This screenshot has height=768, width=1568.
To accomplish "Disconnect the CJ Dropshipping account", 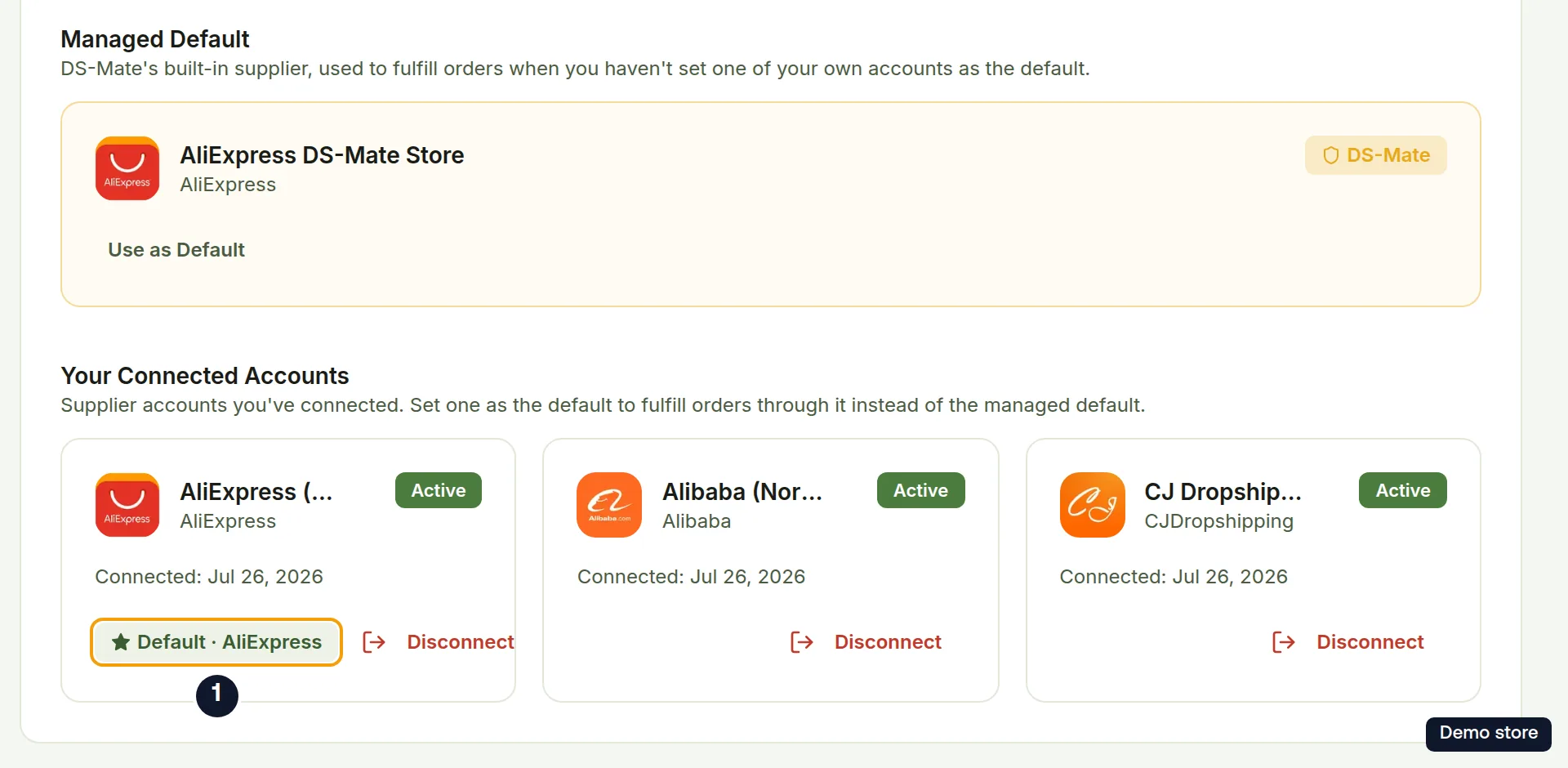I will (1348, 642).
